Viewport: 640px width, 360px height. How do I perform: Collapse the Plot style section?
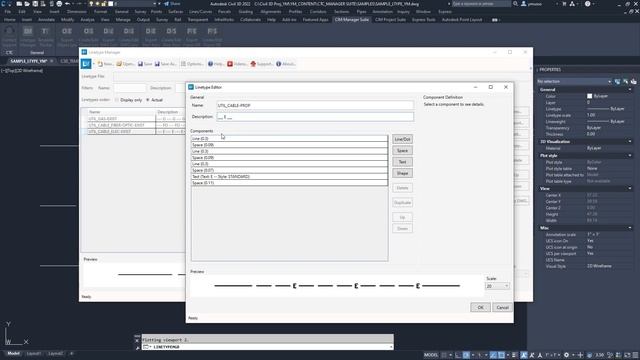pyautogui.click(x=630, y=156)
